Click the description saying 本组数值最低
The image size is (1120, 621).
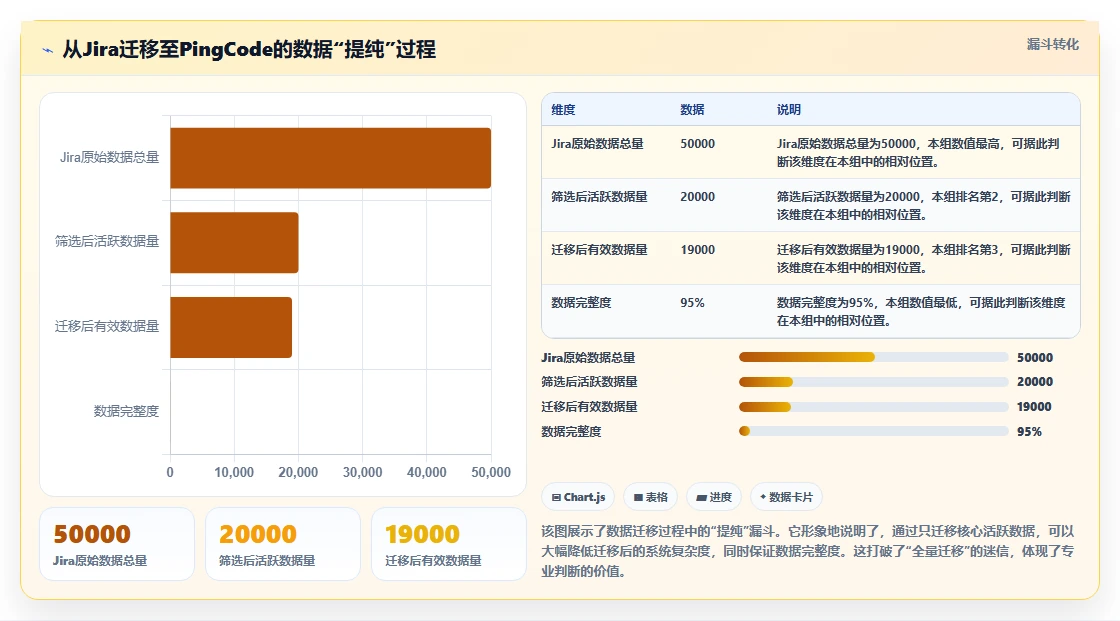[x=921, y=312]
